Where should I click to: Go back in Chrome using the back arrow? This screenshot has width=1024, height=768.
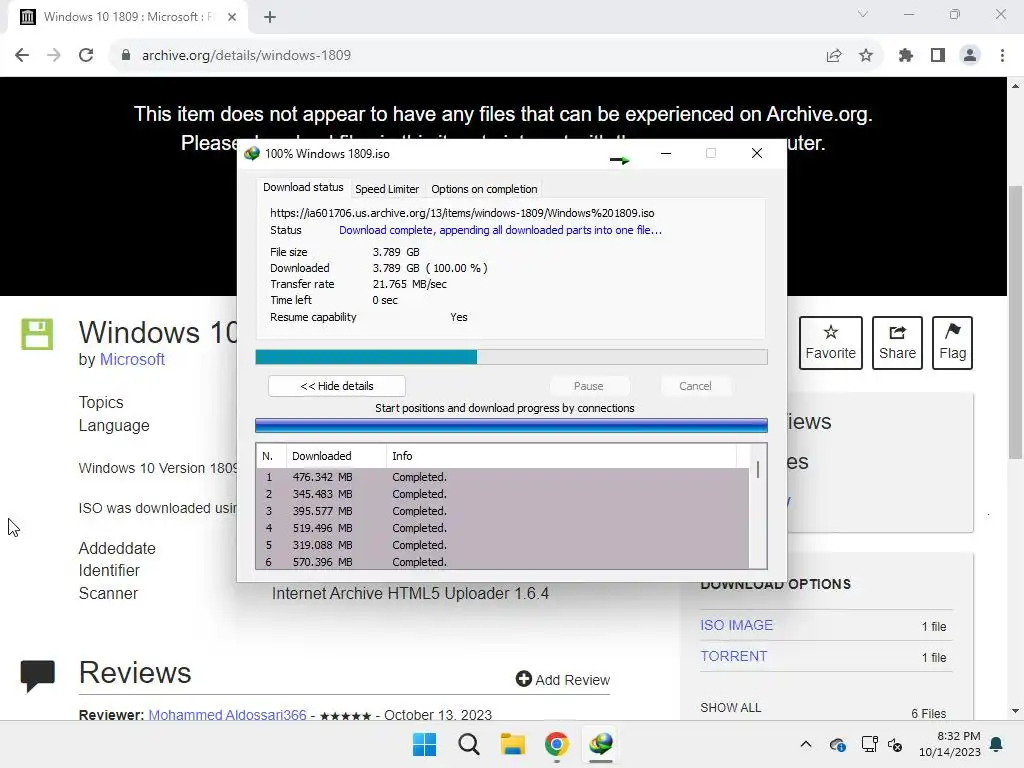(x=22, y=56)
